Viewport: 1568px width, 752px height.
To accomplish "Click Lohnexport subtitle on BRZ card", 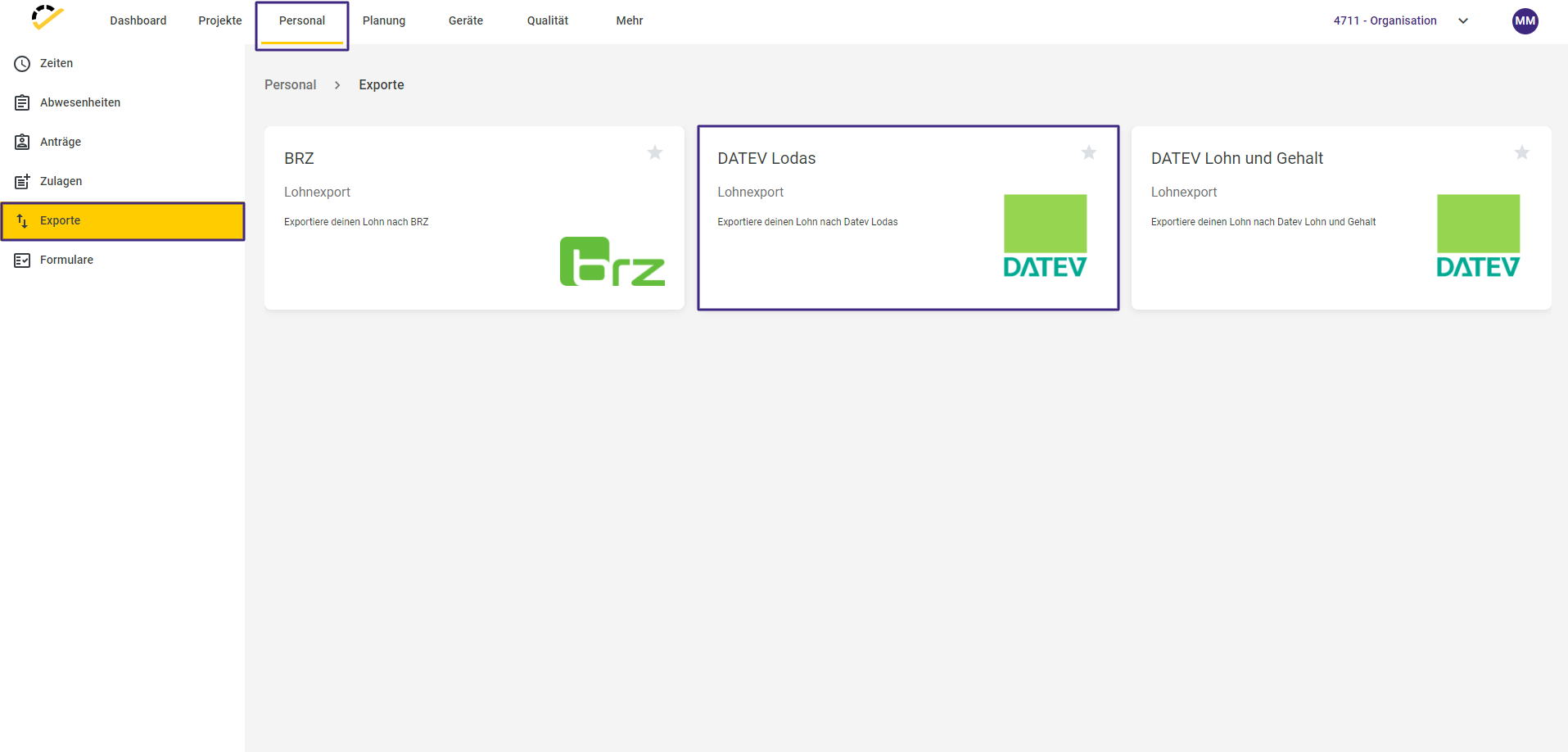I will 317,193.
